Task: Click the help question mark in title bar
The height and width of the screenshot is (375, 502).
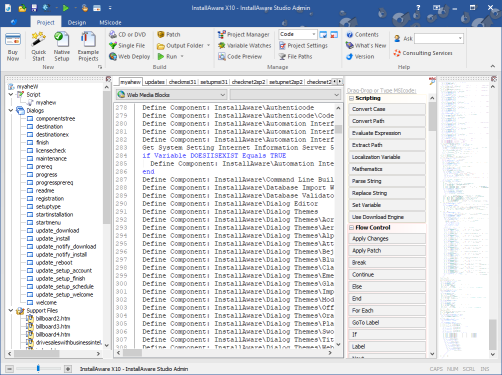Action: coord(418,7)
